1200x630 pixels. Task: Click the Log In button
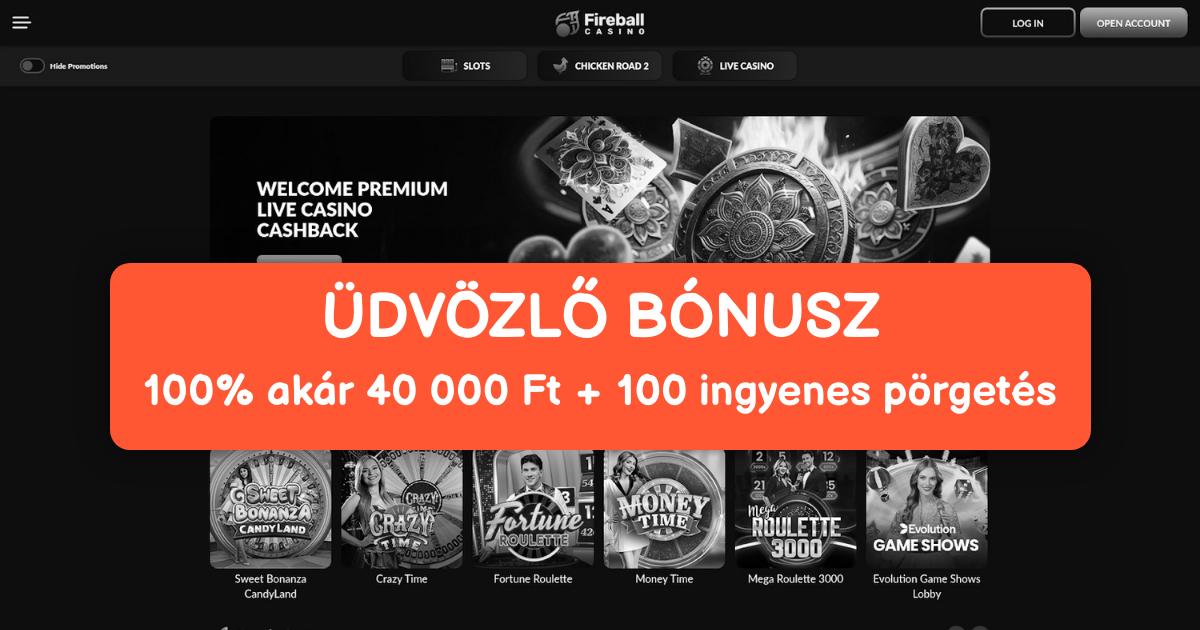[x=1028, y=23]
